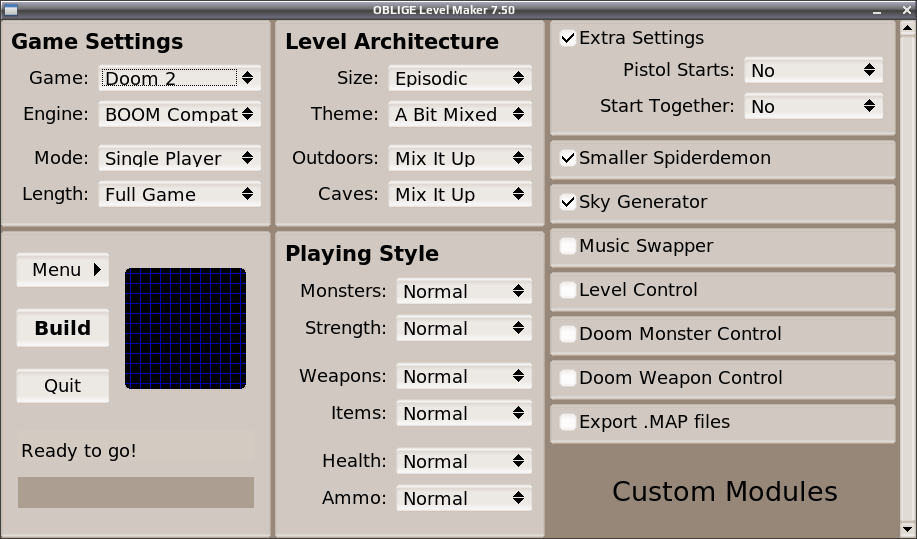
Task: Click the Build button
Action: pyautogui.click(x=63, y=328)
